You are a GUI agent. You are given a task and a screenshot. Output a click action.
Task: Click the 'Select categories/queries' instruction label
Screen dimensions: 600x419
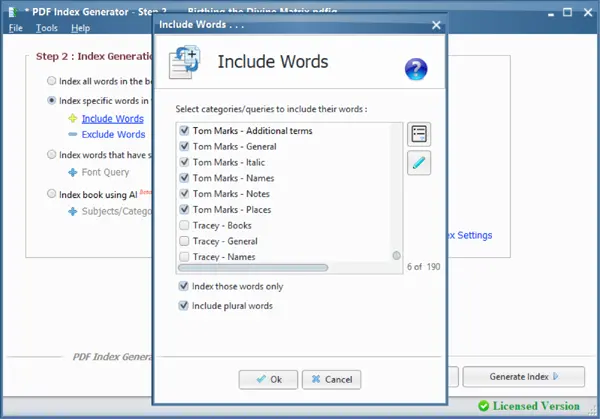click(271, 109)
